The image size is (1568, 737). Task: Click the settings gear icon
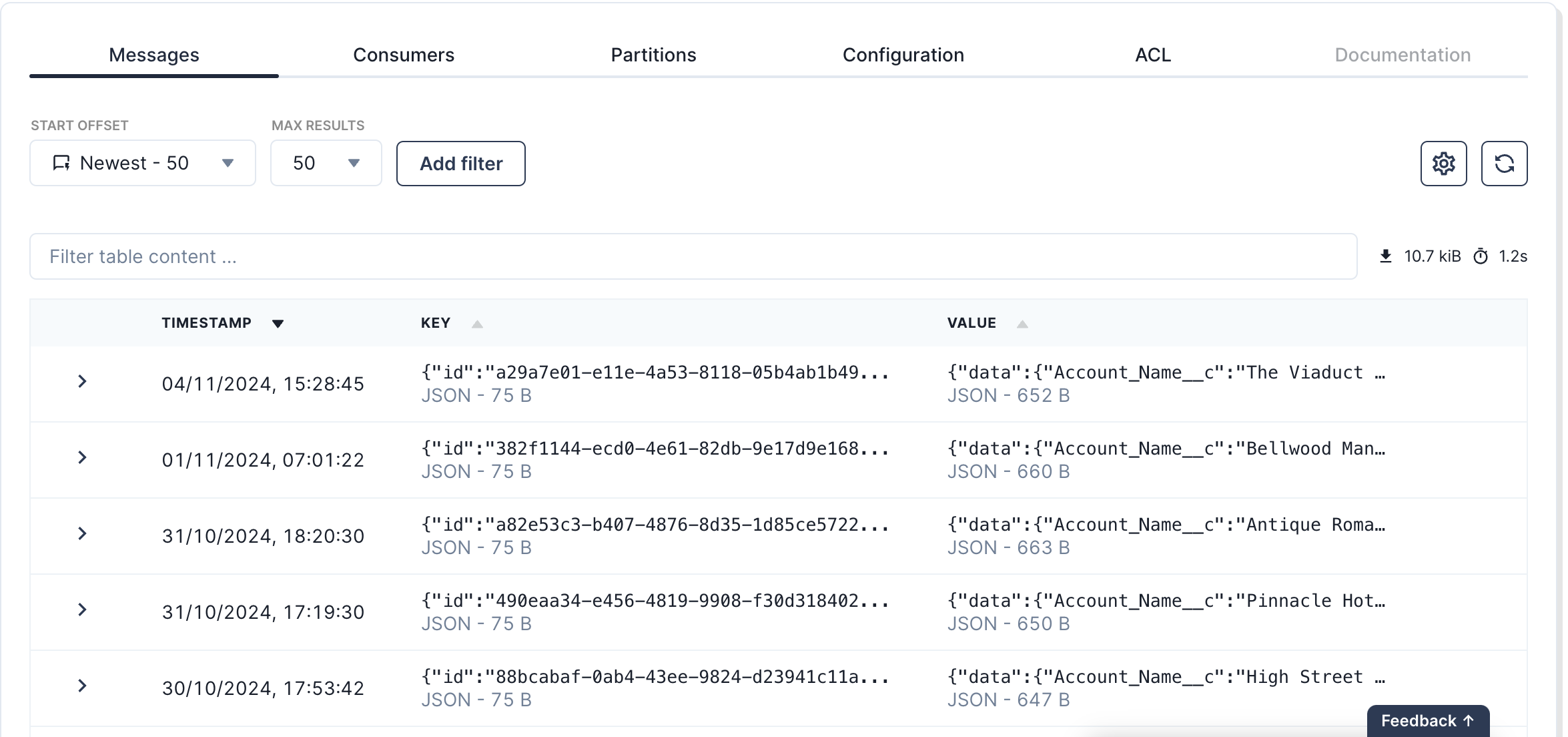[1445, 163]
